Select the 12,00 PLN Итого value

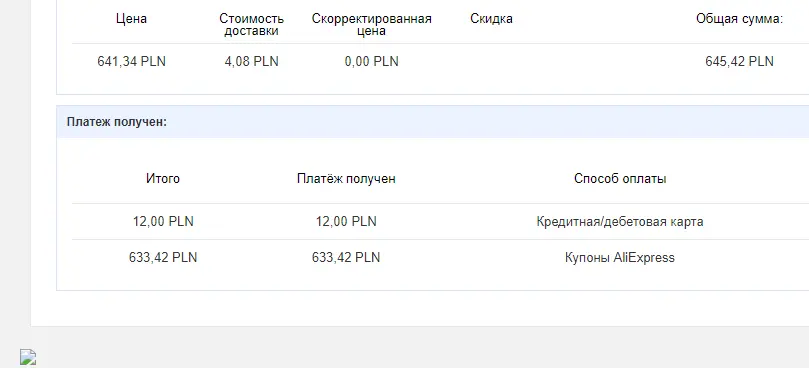tap(163, 221)
